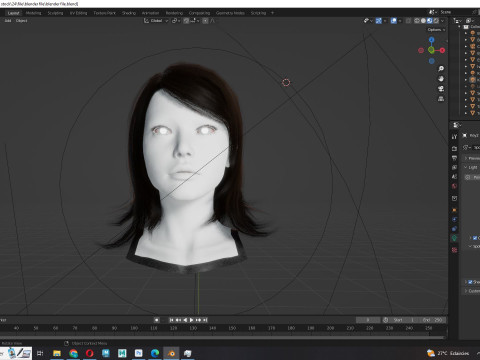Open Google Chrome from the taskbar

[73, 353]
